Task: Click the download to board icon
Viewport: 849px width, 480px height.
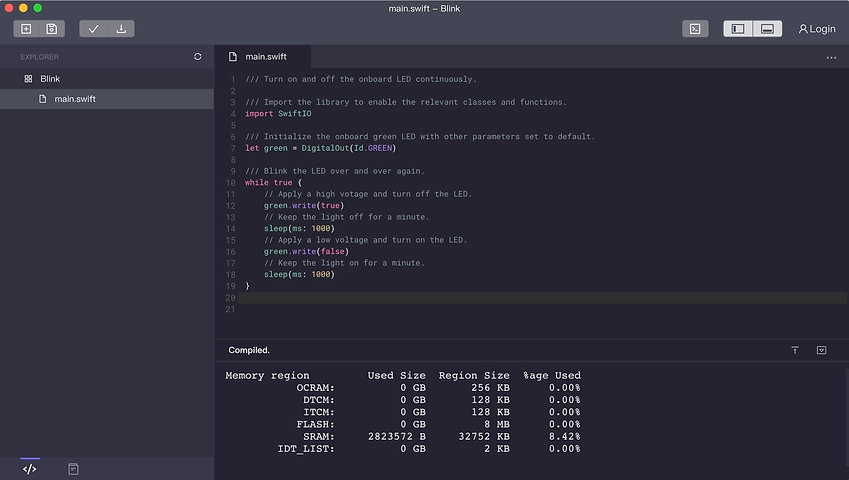Action: (121, 29)
